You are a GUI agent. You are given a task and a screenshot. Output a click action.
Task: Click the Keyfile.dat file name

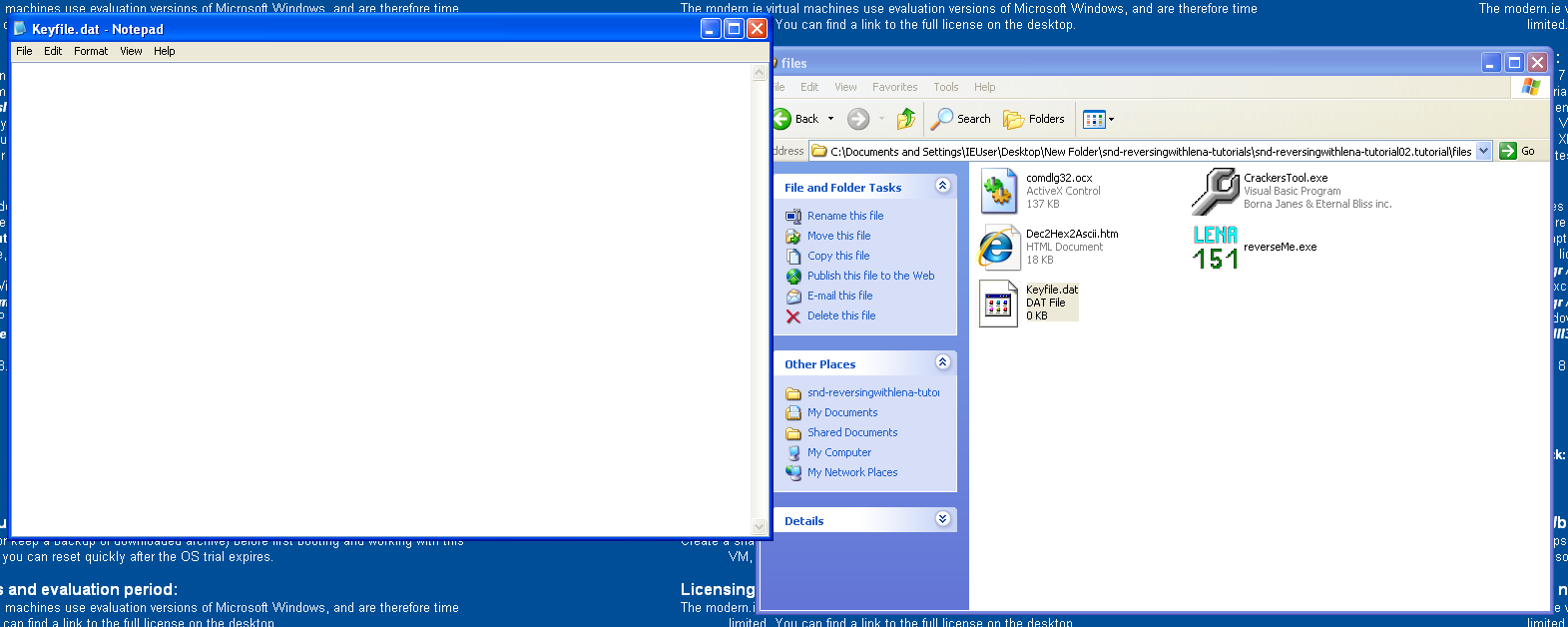1052,290
